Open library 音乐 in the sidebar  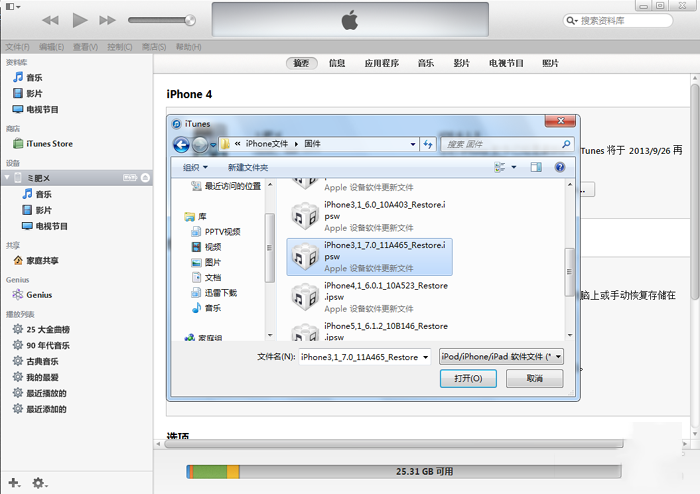coord(34,78)
